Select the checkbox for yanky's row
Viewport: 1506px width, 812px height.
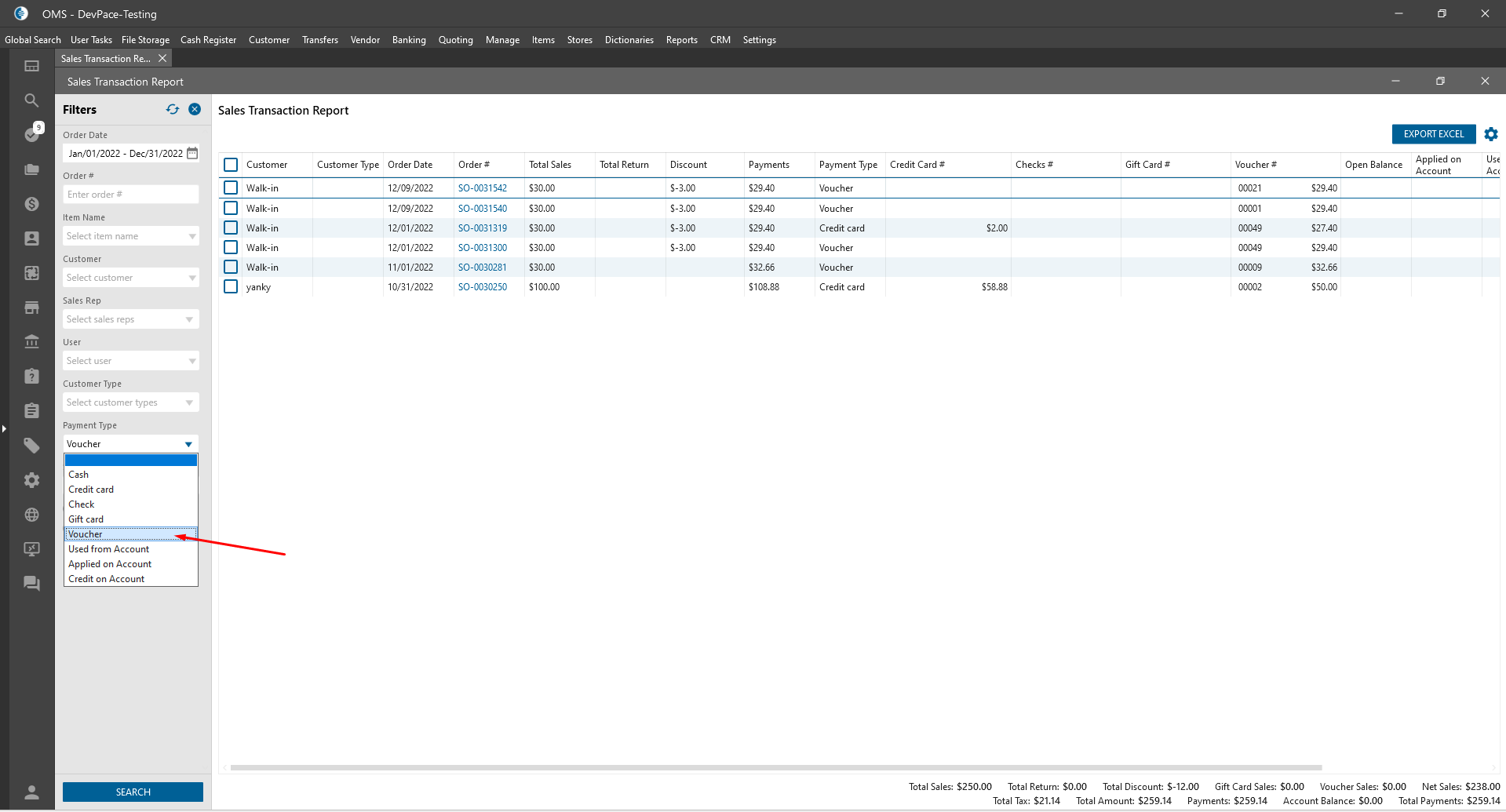click(x=231, y=287)
